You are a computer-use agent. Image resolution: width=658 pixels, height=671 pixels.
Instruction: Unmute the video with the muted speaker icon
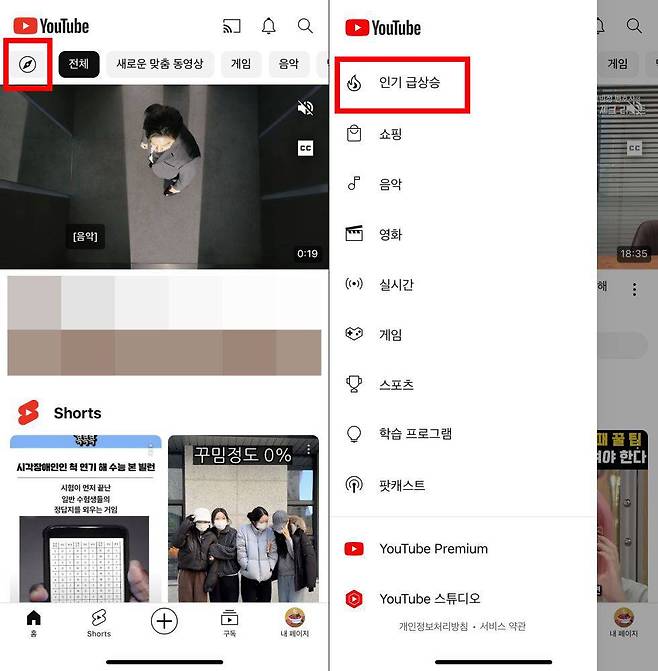305,108
